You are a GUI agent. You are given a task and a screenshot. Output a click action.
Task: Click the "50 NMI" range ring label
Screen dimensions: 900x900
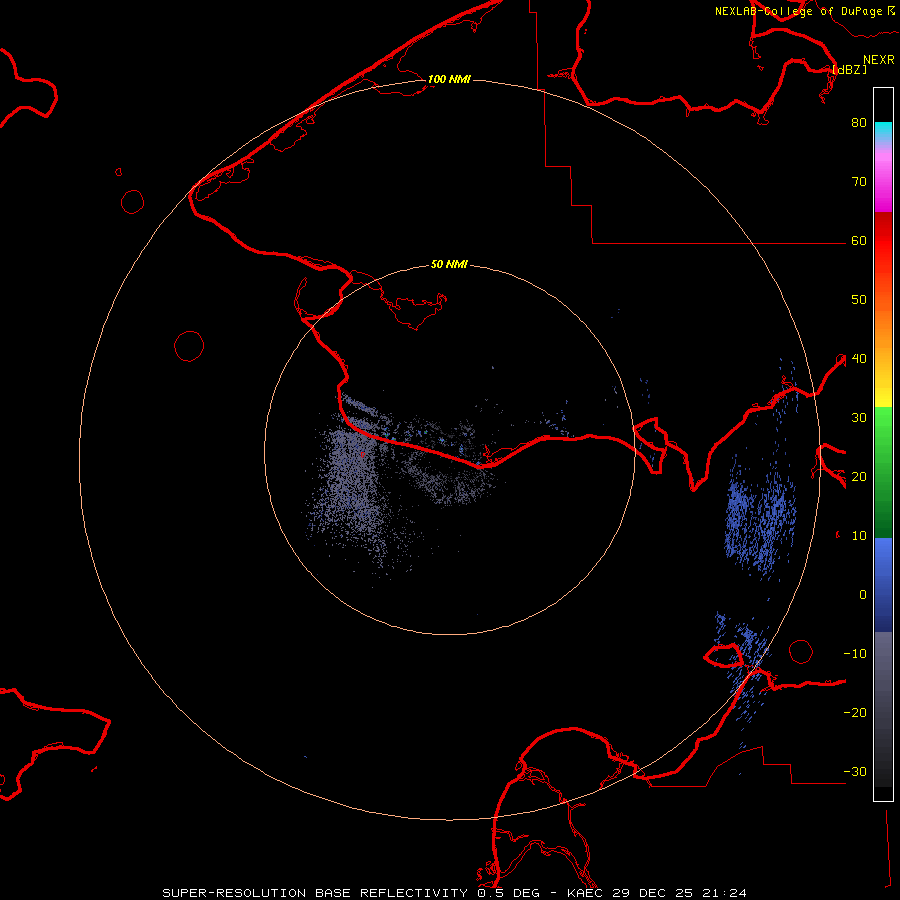point(449,264)
